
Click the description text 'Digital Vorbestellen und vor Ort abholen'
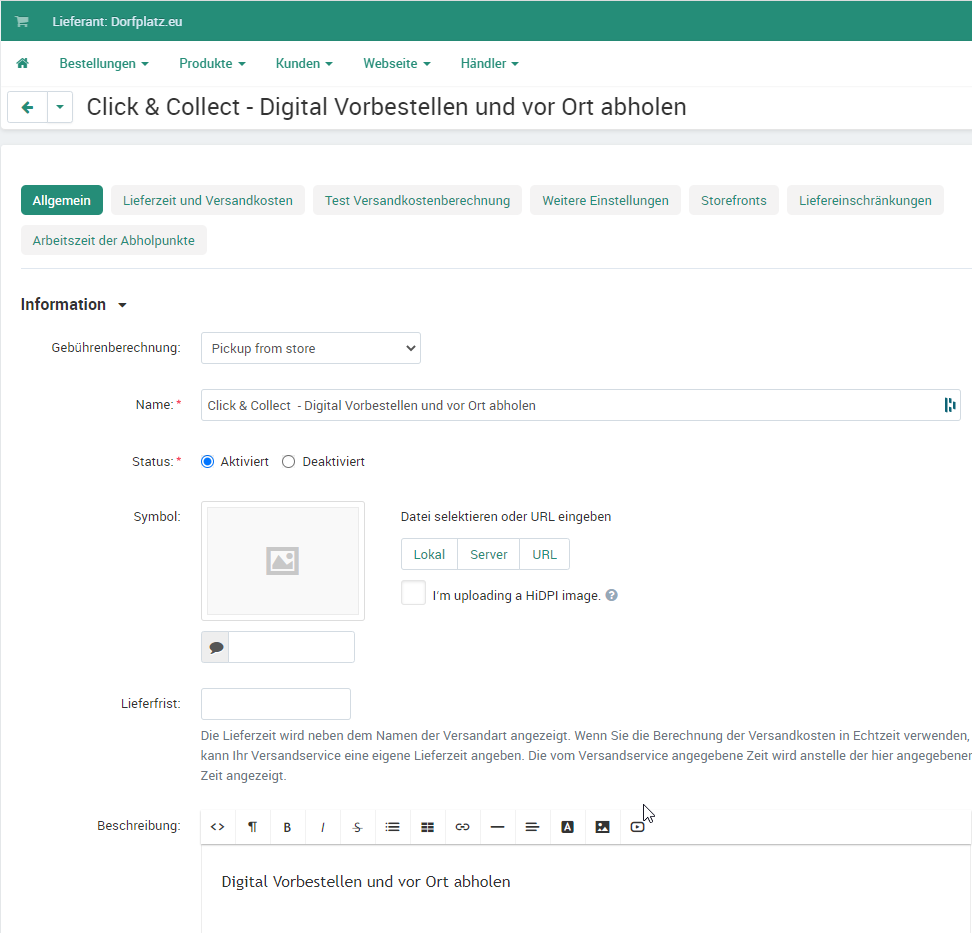point(366,882)
